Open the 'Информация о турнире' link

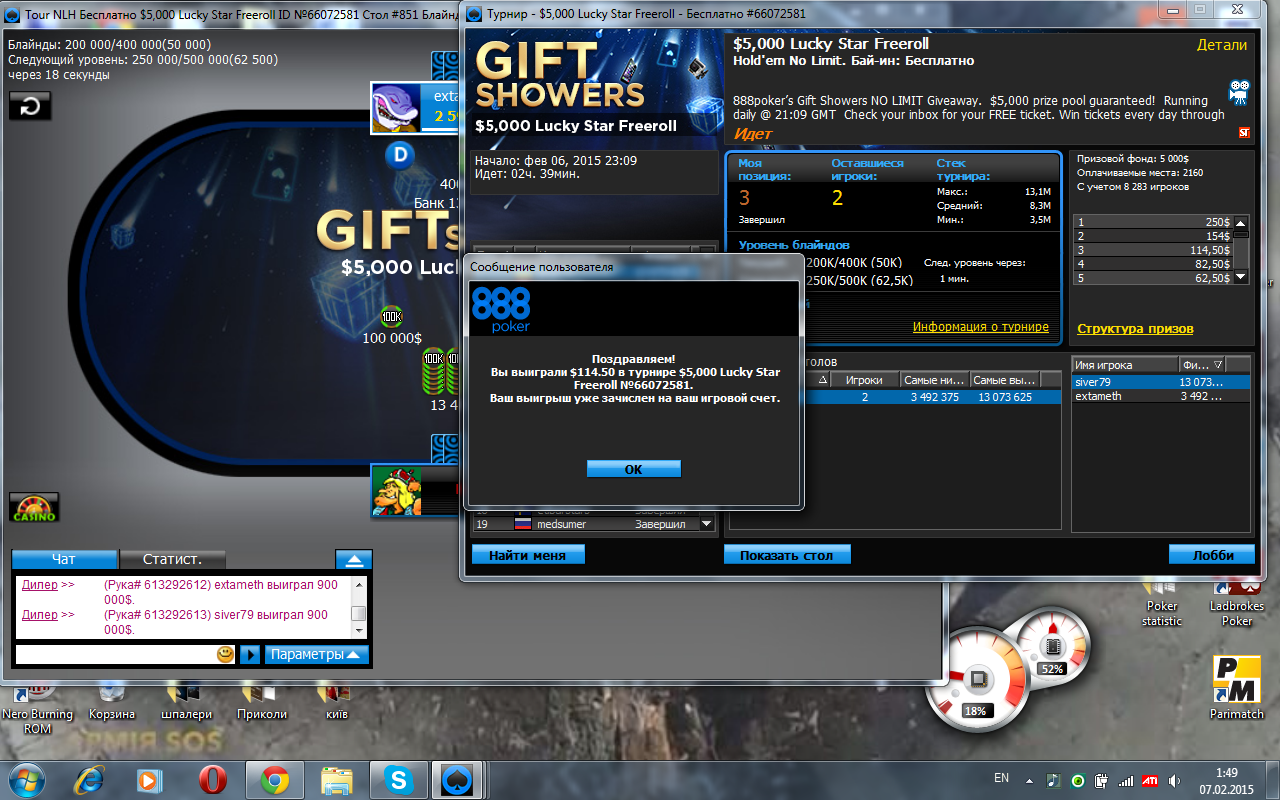click(981, 327)
